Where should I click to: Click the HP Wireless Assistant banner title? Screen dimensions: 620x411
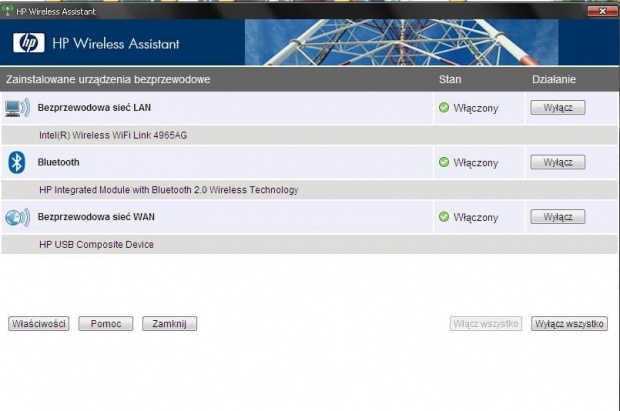[x=116, y=44]
